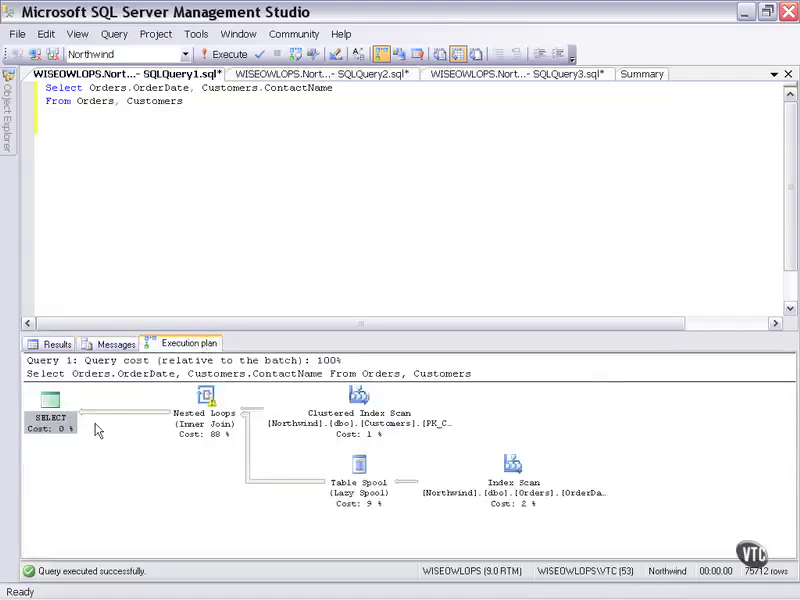Click the Disconnect toolbar icon

[35, 54]
